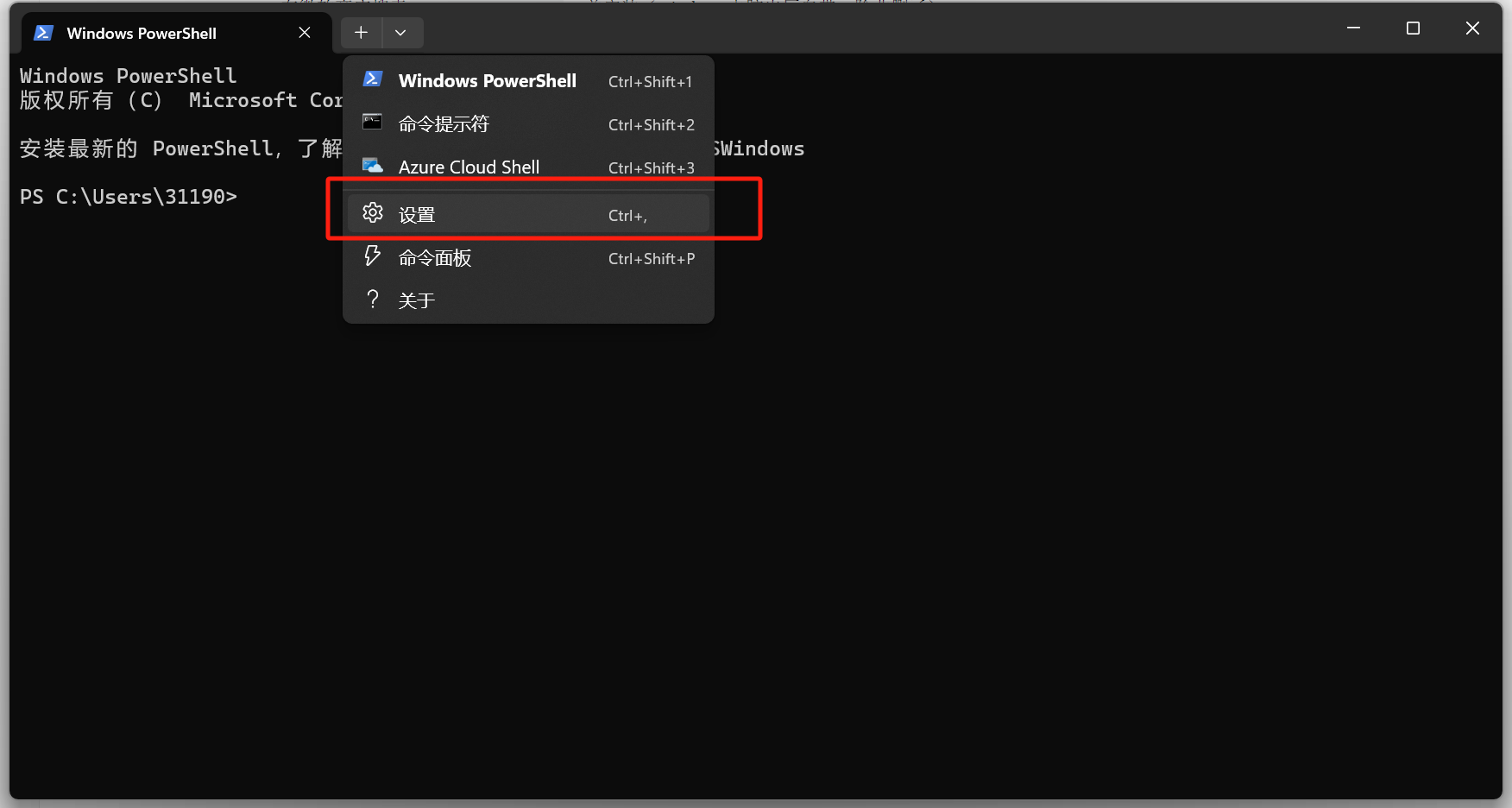Click the PS C:\Users\31190> prompt line

pos(129,197)
